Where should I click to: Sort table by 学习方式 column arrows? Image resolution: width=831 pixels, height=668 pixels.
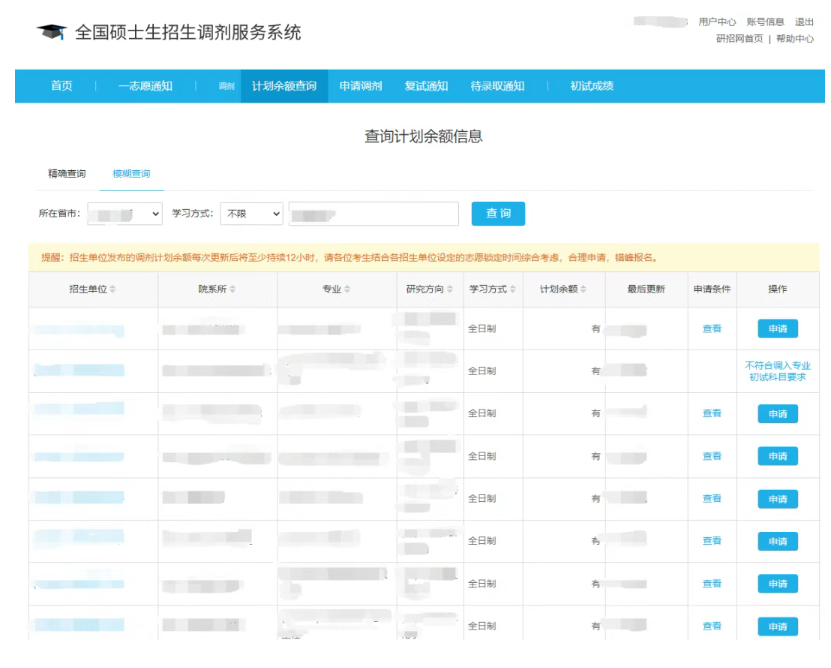(x=514, y=290)
